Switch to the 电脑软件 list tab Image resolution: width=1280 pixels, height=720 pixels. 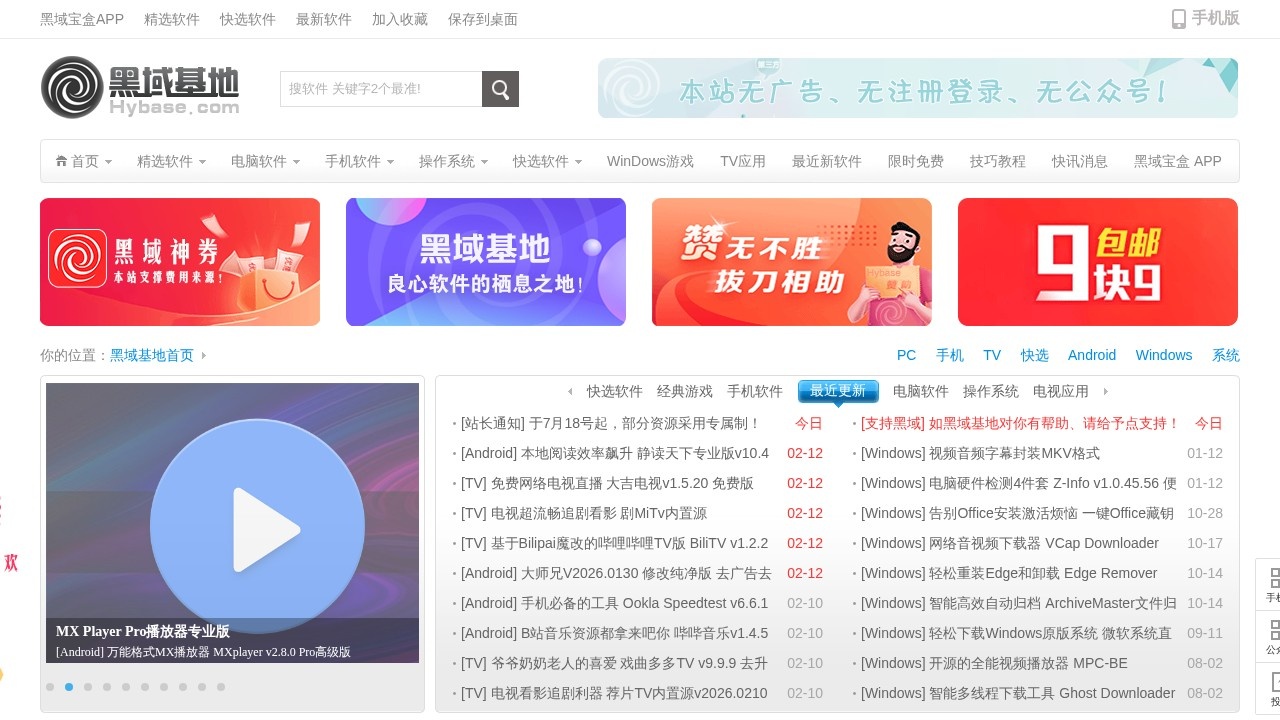(x=920, y=391)
